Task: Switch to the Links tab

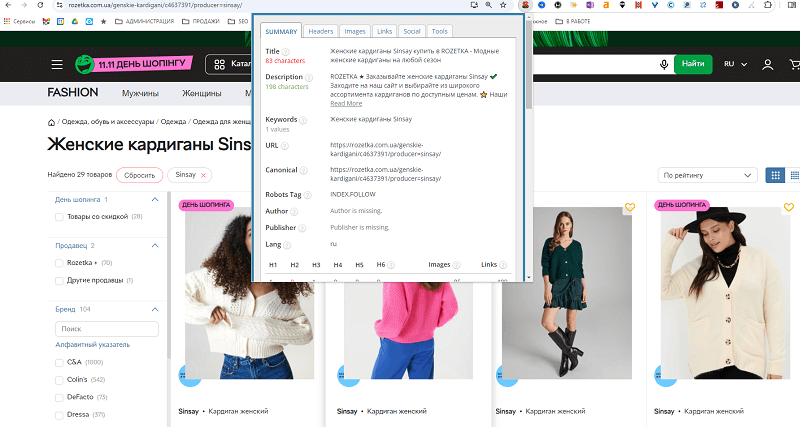Action: point(384,31)
